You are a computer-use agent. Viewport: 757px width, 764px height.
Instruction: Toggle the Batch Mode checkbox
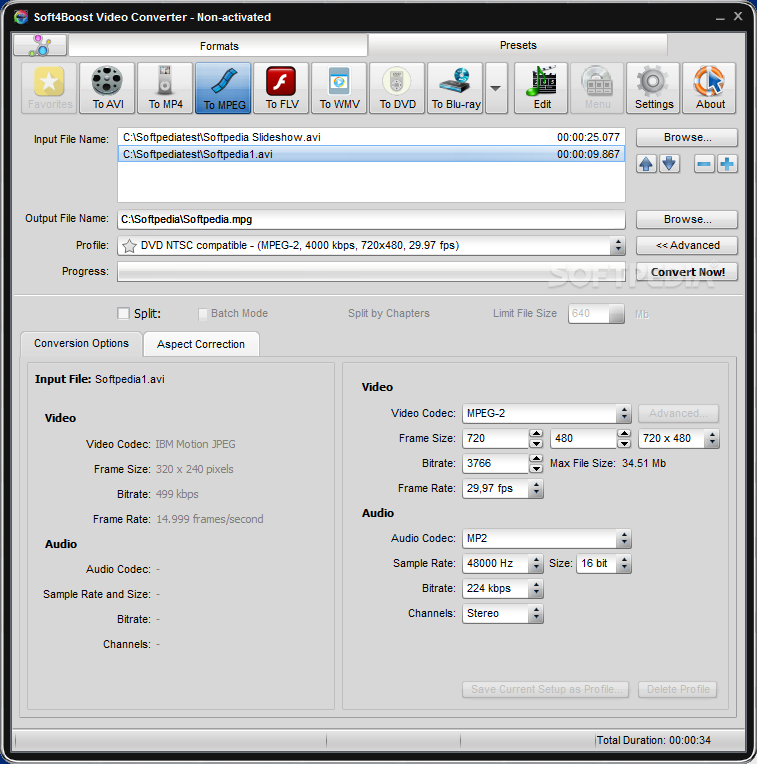point(203,314)
